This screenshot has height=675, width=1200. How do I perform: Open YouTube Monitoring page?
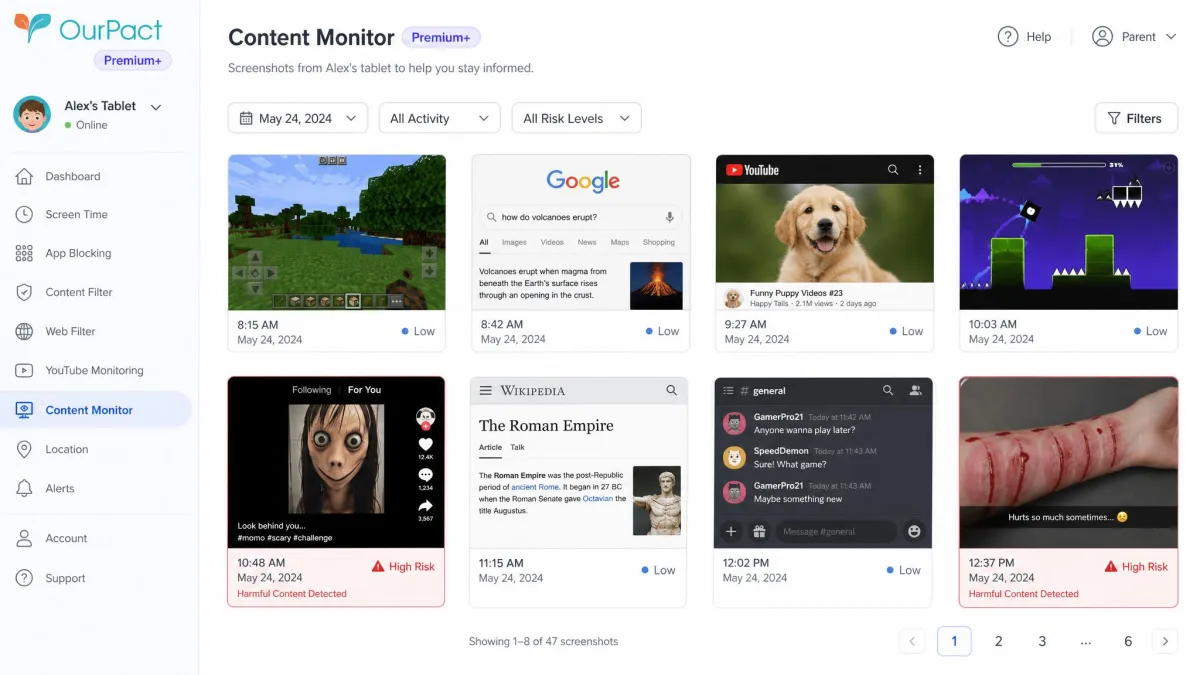[x=95, y=370]
